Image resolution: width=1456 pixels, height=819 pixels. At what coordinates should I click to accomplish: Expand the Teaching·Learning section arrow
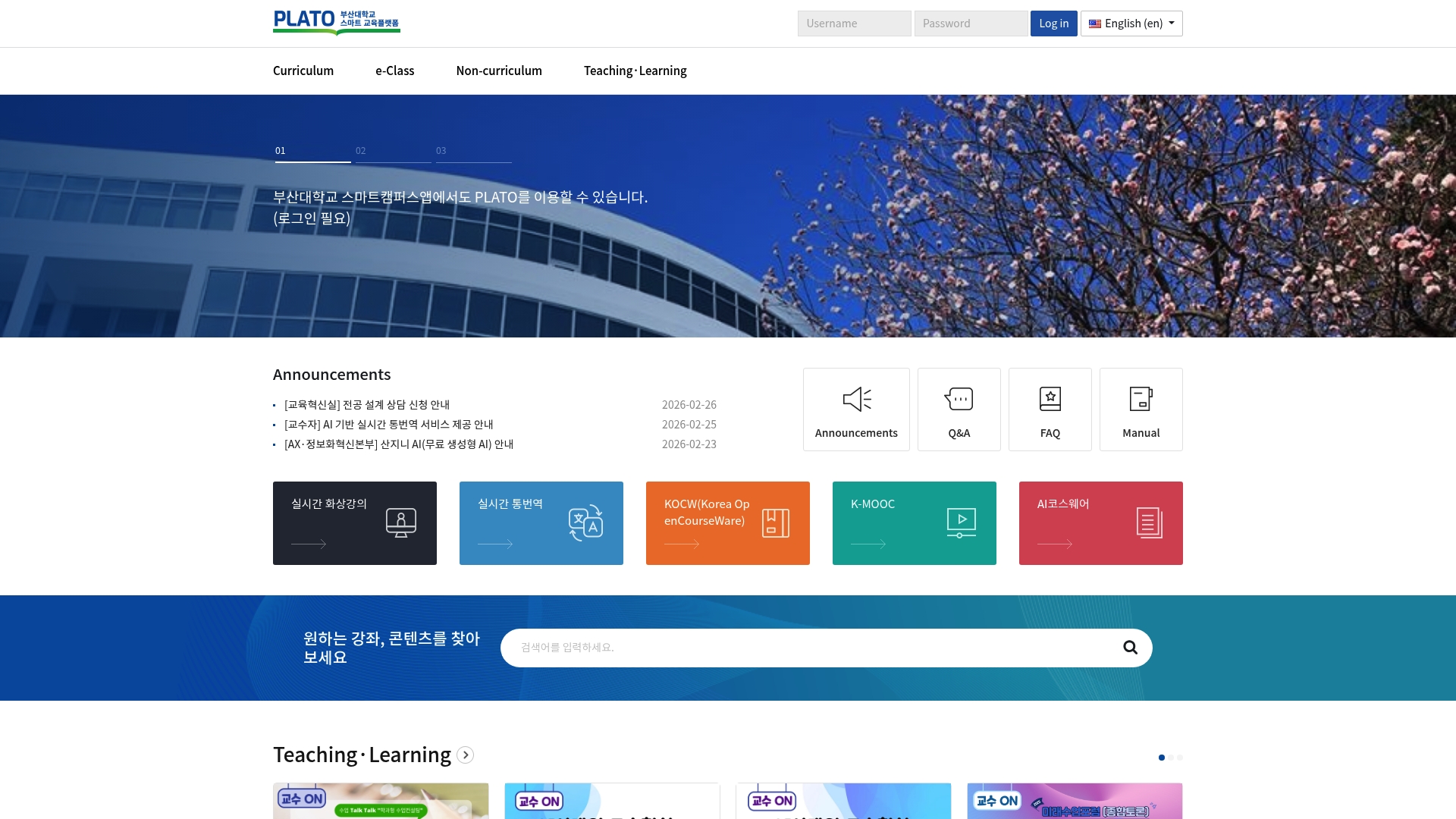click(x=465, y=755)
